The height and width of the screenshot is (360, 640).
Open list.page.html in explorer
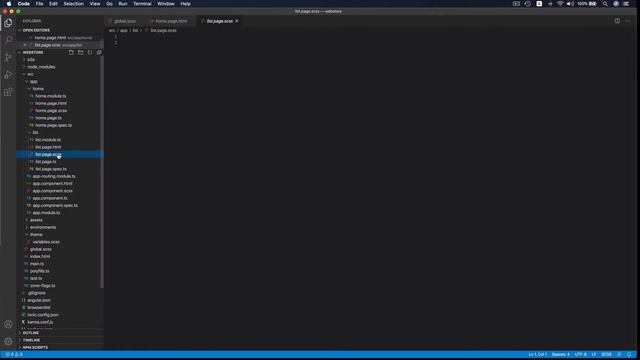(48, 147)
